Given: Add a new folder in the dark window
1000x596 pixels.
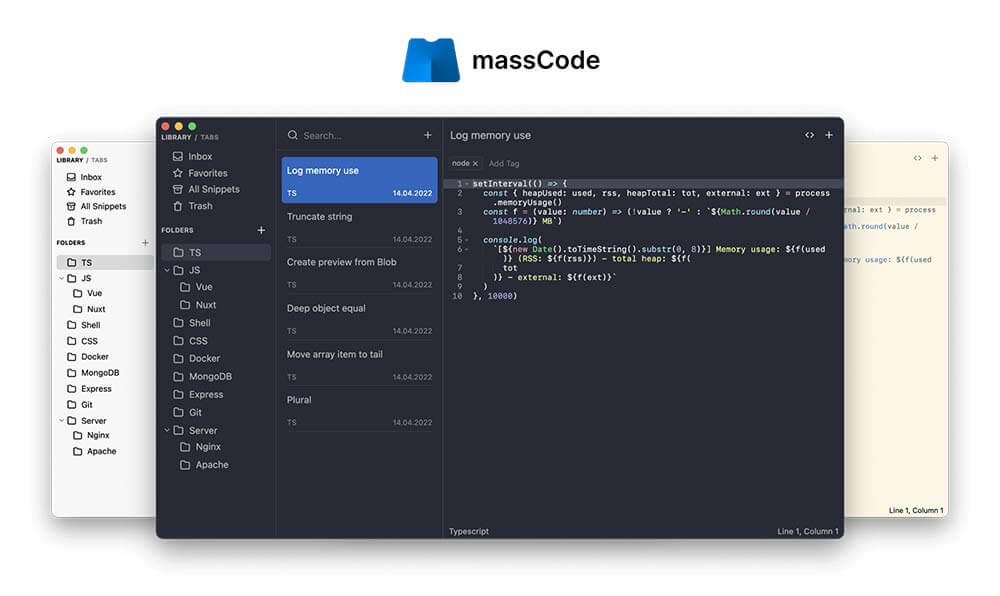Looking at the screenshot, I should coord(261,230).
